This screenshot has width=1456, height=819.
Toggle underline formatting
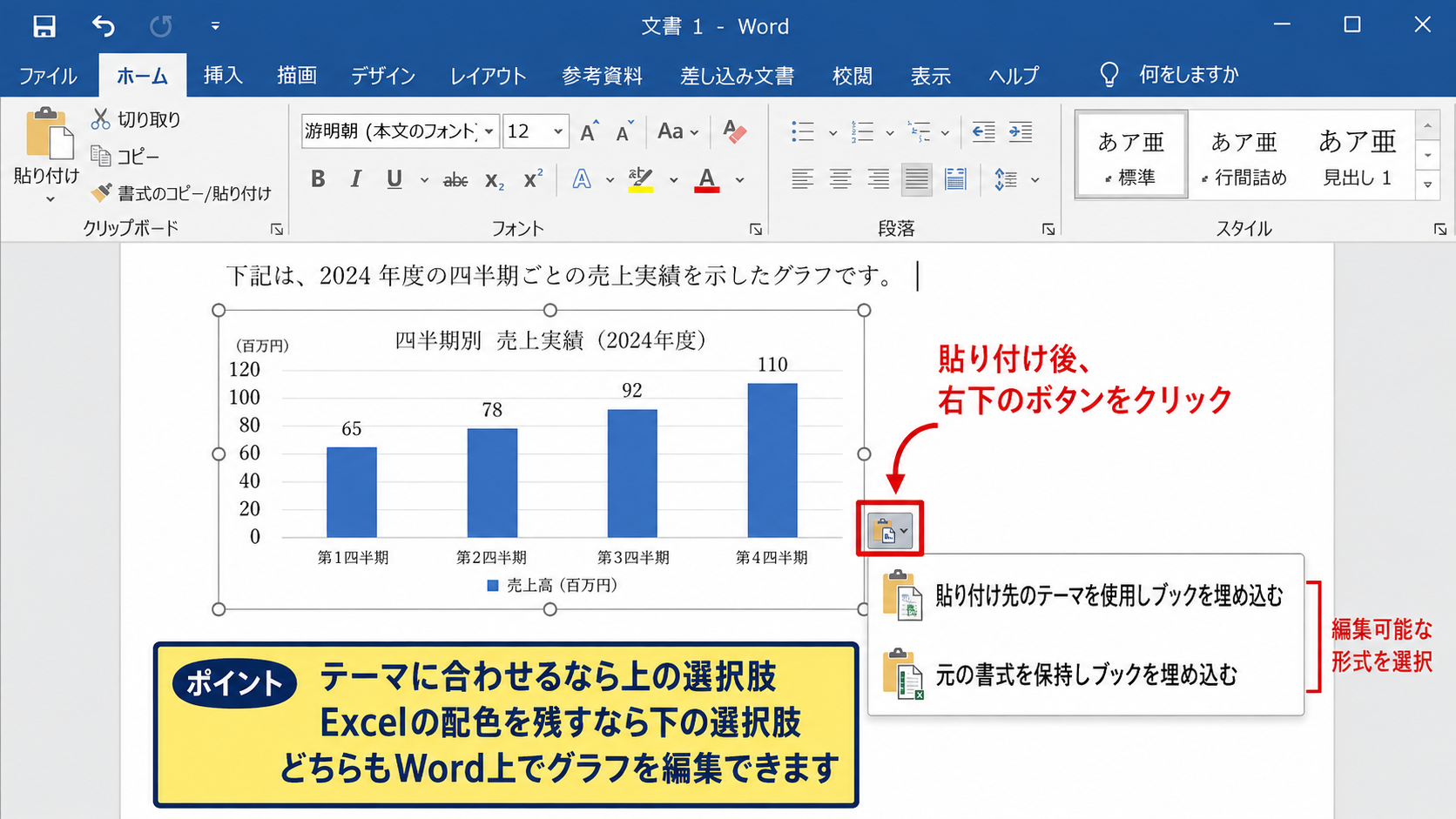tap(394, 179)
